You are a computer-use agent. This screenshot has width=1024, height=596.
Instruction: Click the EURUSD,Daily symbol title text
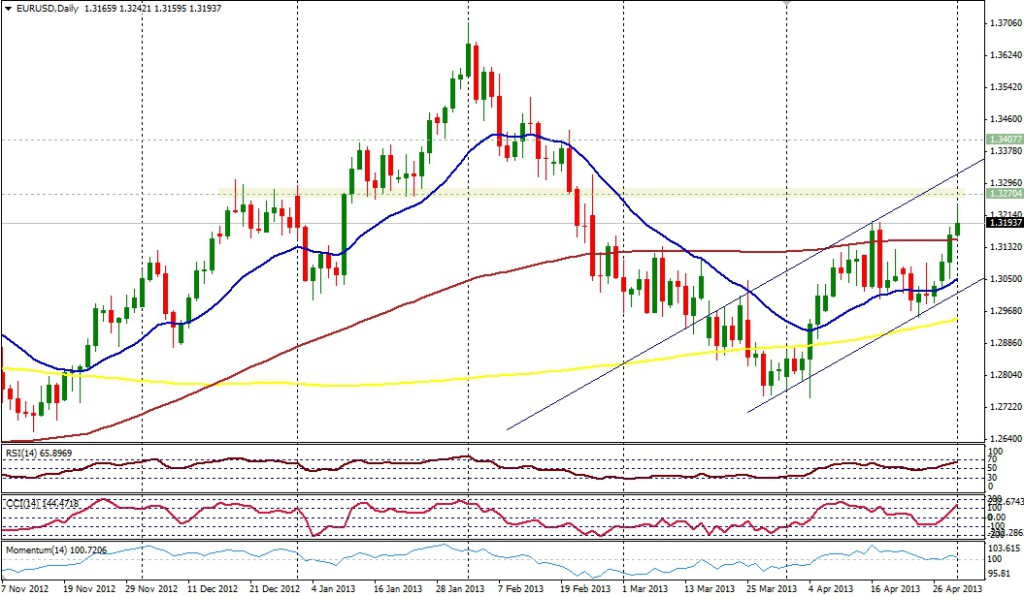(50, 9)
